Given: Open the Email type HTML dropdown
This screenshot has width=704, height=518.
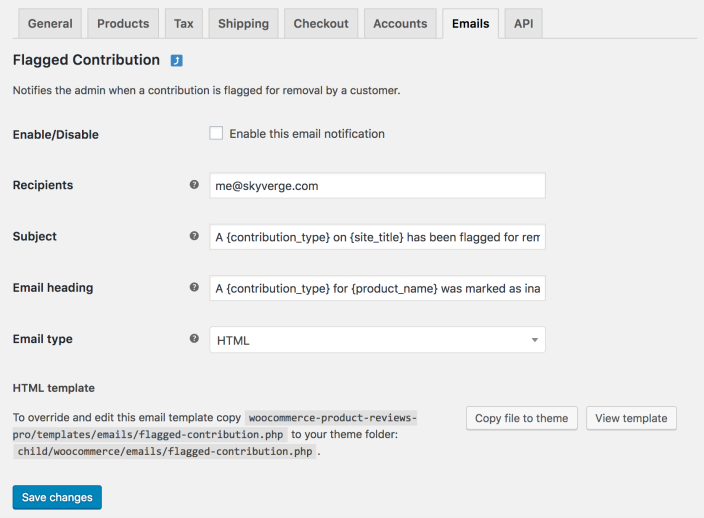Looking at the screenshot, I should [377, 340].
